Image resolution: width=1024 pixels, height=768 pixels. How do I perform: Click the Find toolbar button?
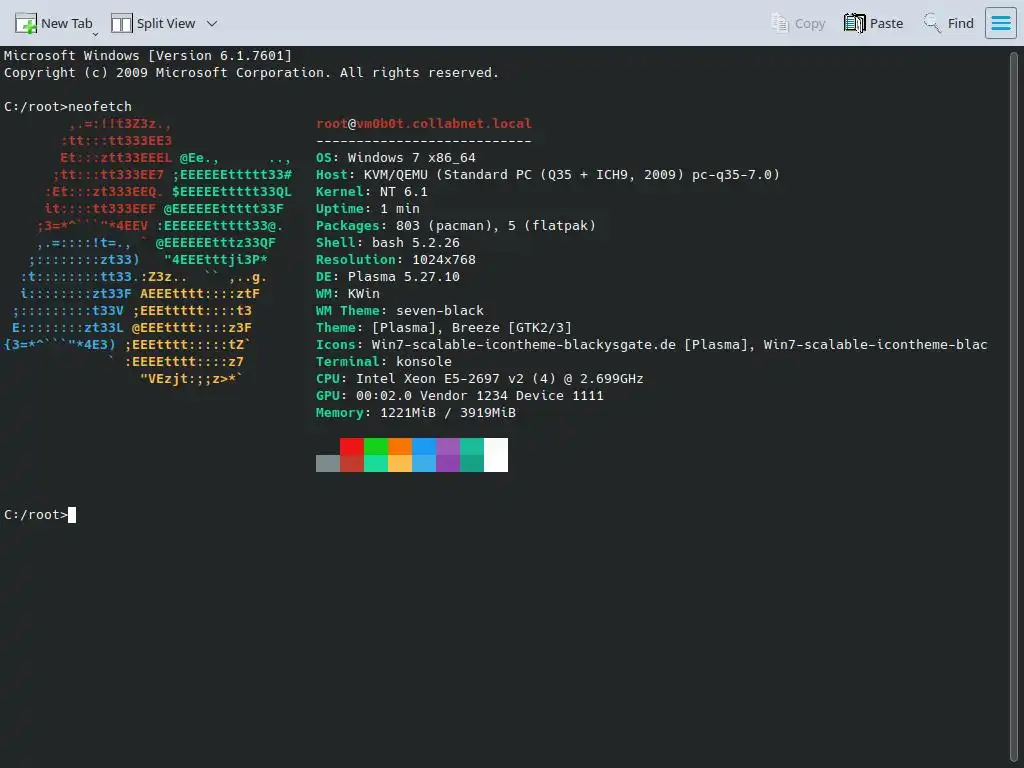(948, 24)
